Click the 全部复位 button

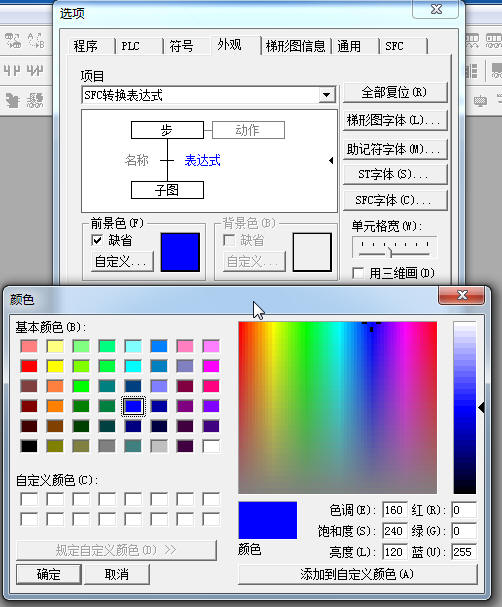(x=394, y=93)
